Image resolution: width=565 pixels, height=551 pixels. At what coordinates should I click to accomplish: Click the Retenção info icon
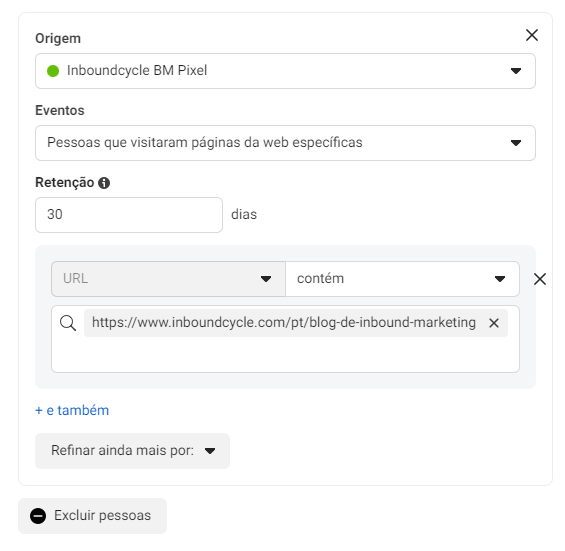pyautogui.click(x=104, y=183)
